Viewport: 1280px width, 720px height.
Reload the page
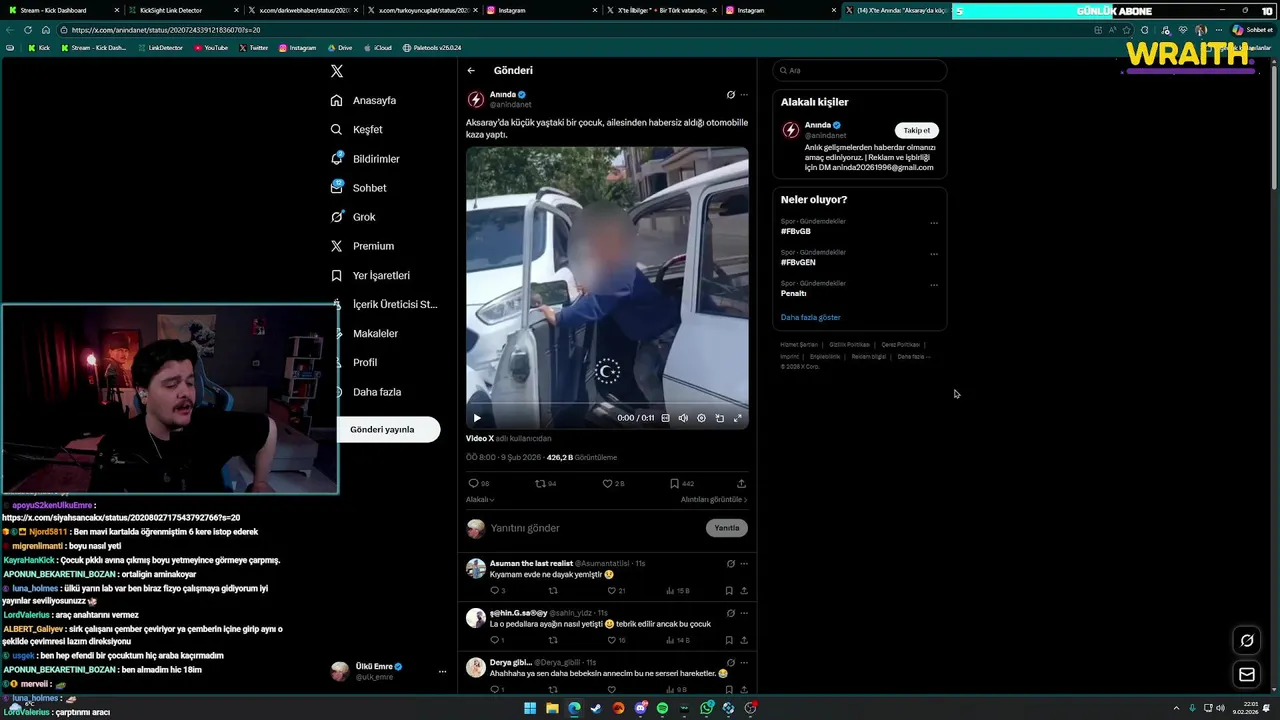[27, 30]
